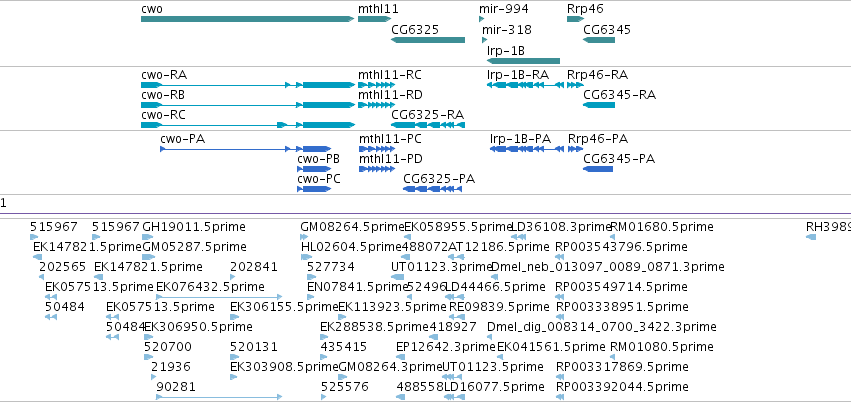Select the Irp-1B-RA transcript
Screen dimensions: 851x402
523,85
